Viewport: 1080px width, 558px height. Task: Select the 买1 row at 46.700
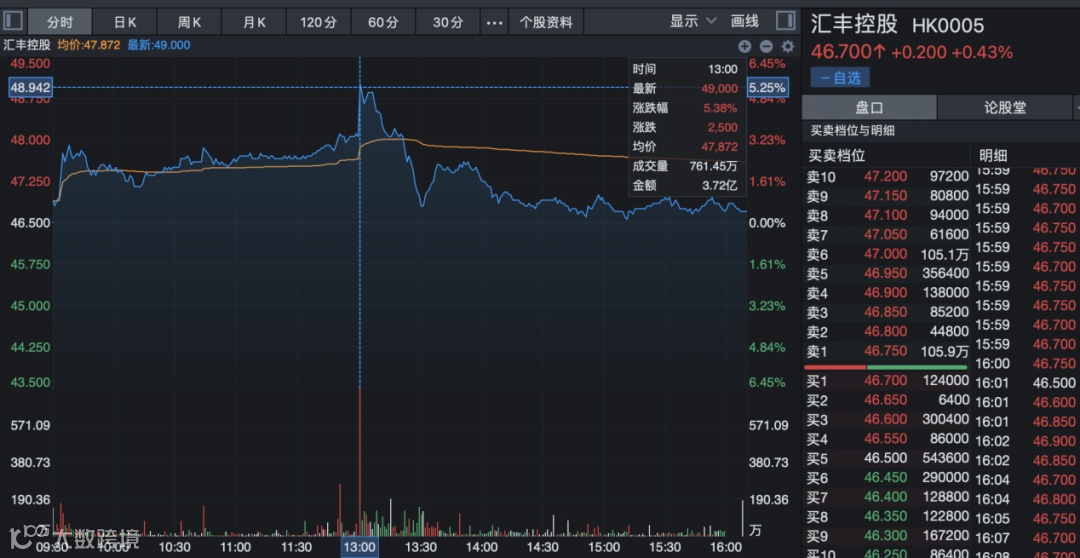(886, 381)
